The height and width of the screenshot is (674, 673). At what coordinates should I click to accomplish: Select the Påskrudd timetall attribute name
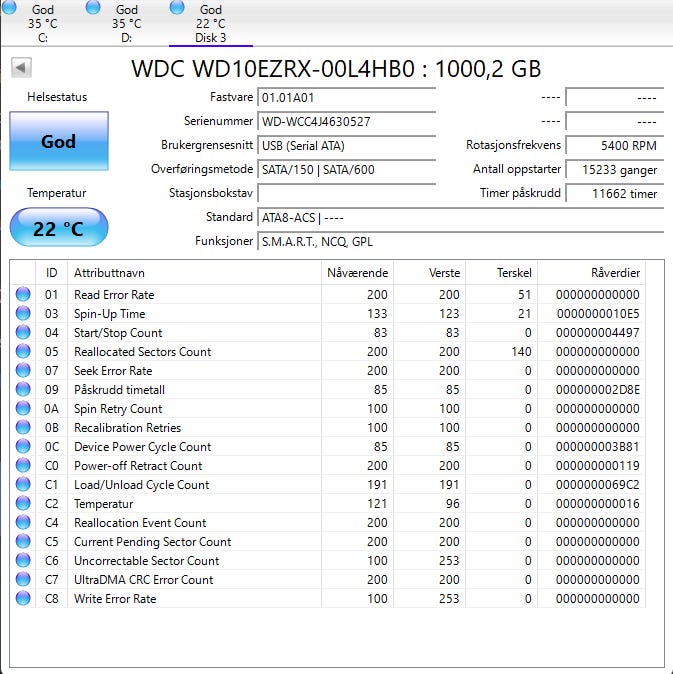(119, 389)
